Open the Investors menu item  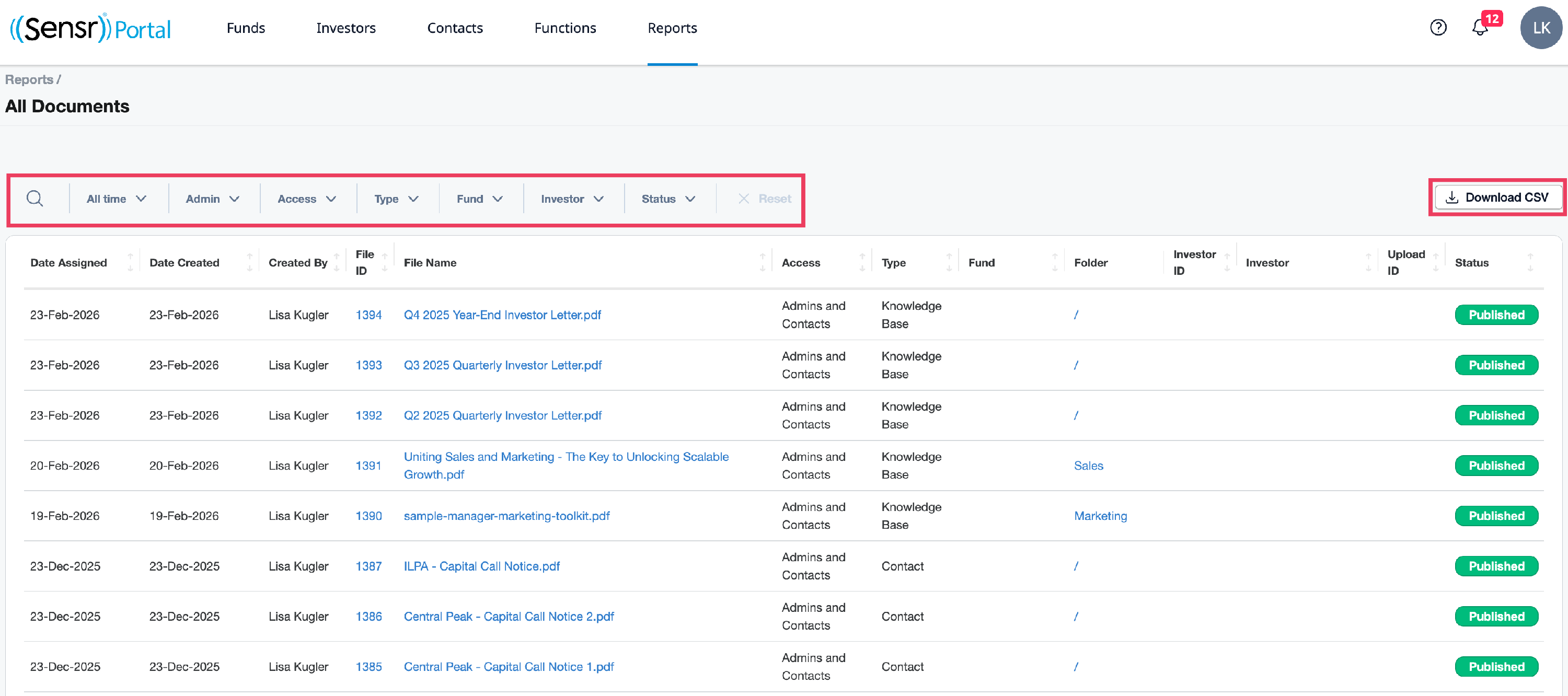[x=345, y=28]
